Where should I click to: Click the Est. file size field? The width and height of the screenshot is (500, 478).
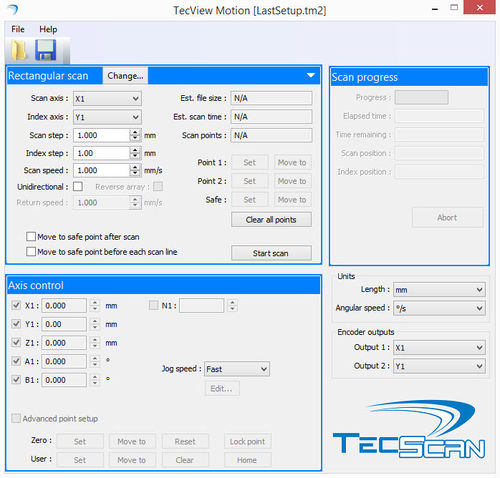pos(271,98)
